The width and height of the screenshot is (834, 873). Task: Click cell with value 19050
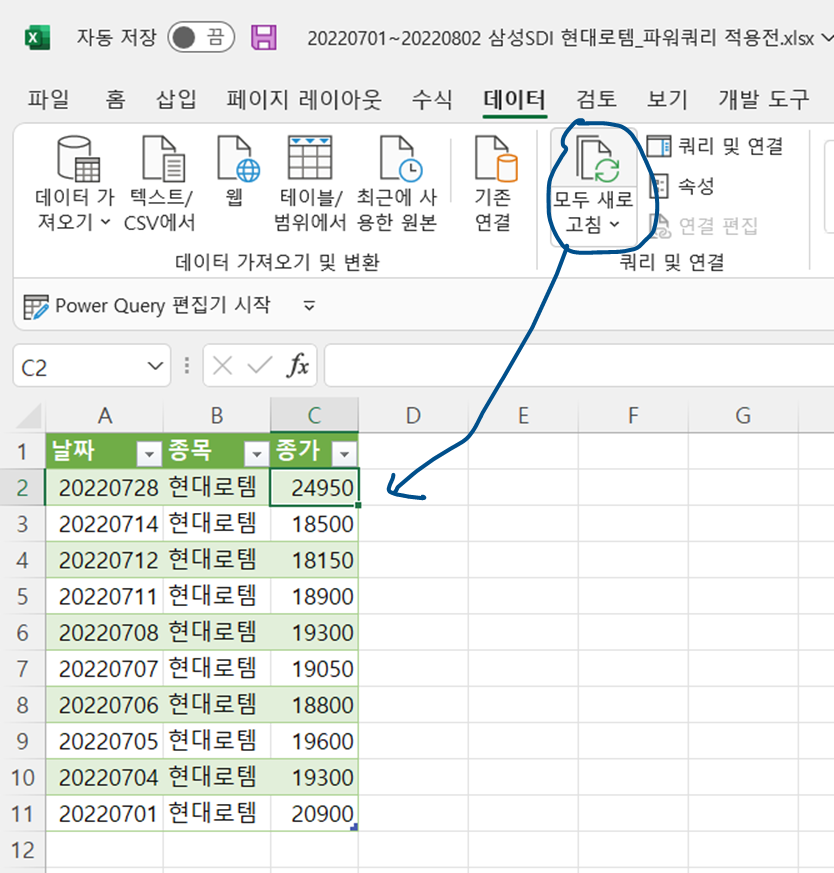point(315,669)
